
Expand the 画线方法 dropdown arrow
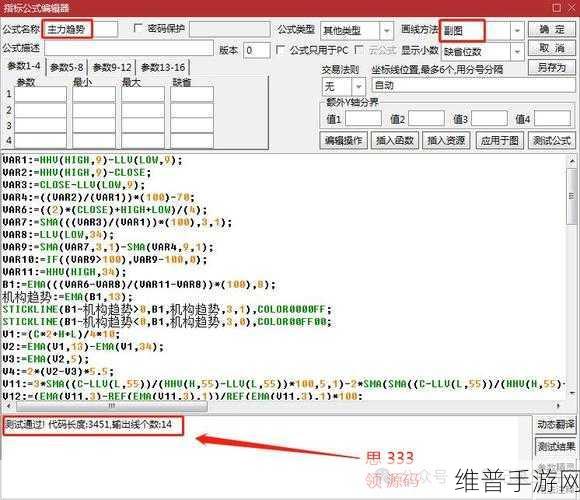tap(517, 31)
